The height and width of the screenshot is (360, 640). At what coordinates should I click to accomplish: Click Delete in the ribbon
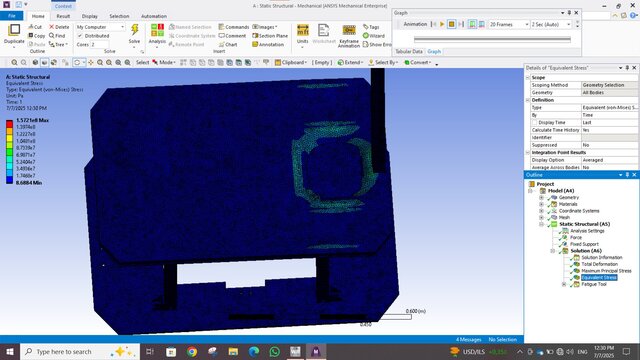coord(59,27)
